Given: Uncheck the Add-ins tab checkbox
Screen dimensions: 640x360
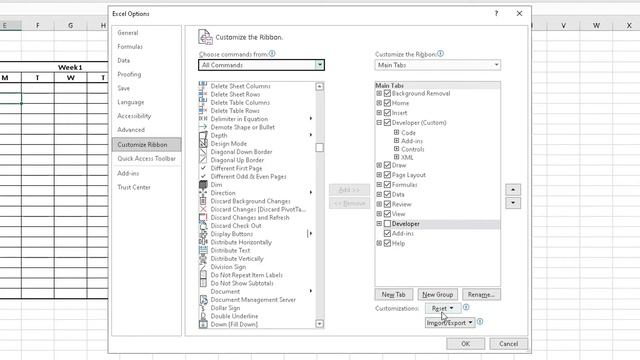Looking at the screenshot, I should click(387, 233).
